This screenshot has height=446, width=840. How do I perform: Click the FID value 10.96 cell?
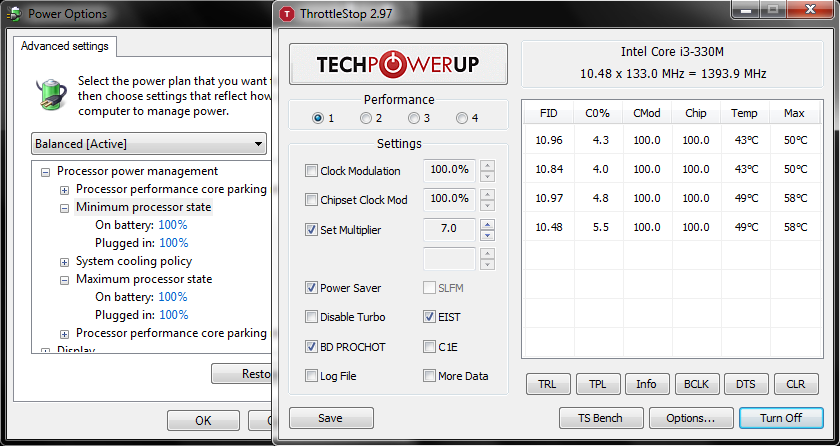pos(549,140)
